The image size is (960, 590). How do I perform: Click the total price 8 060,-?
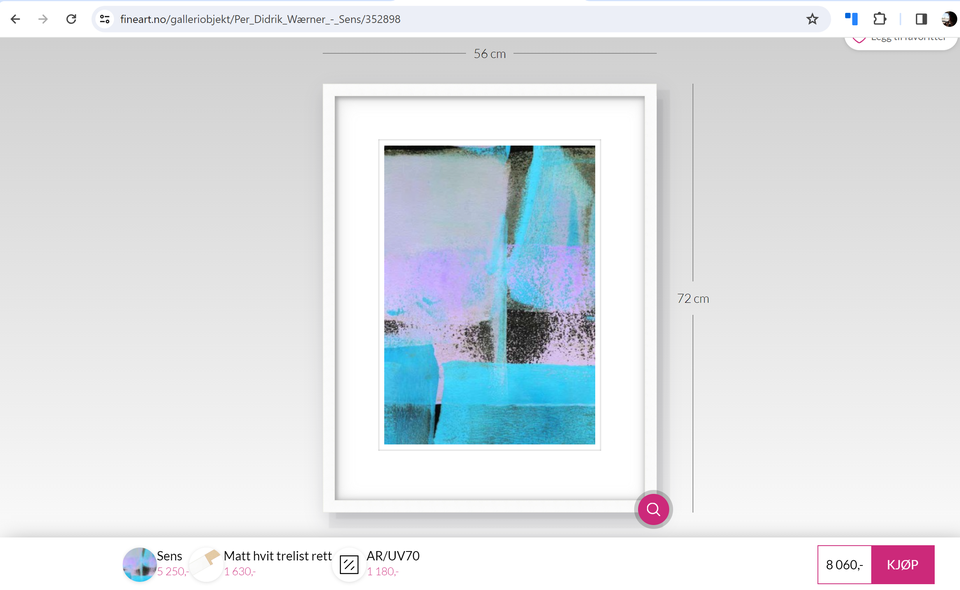(844, 564)
